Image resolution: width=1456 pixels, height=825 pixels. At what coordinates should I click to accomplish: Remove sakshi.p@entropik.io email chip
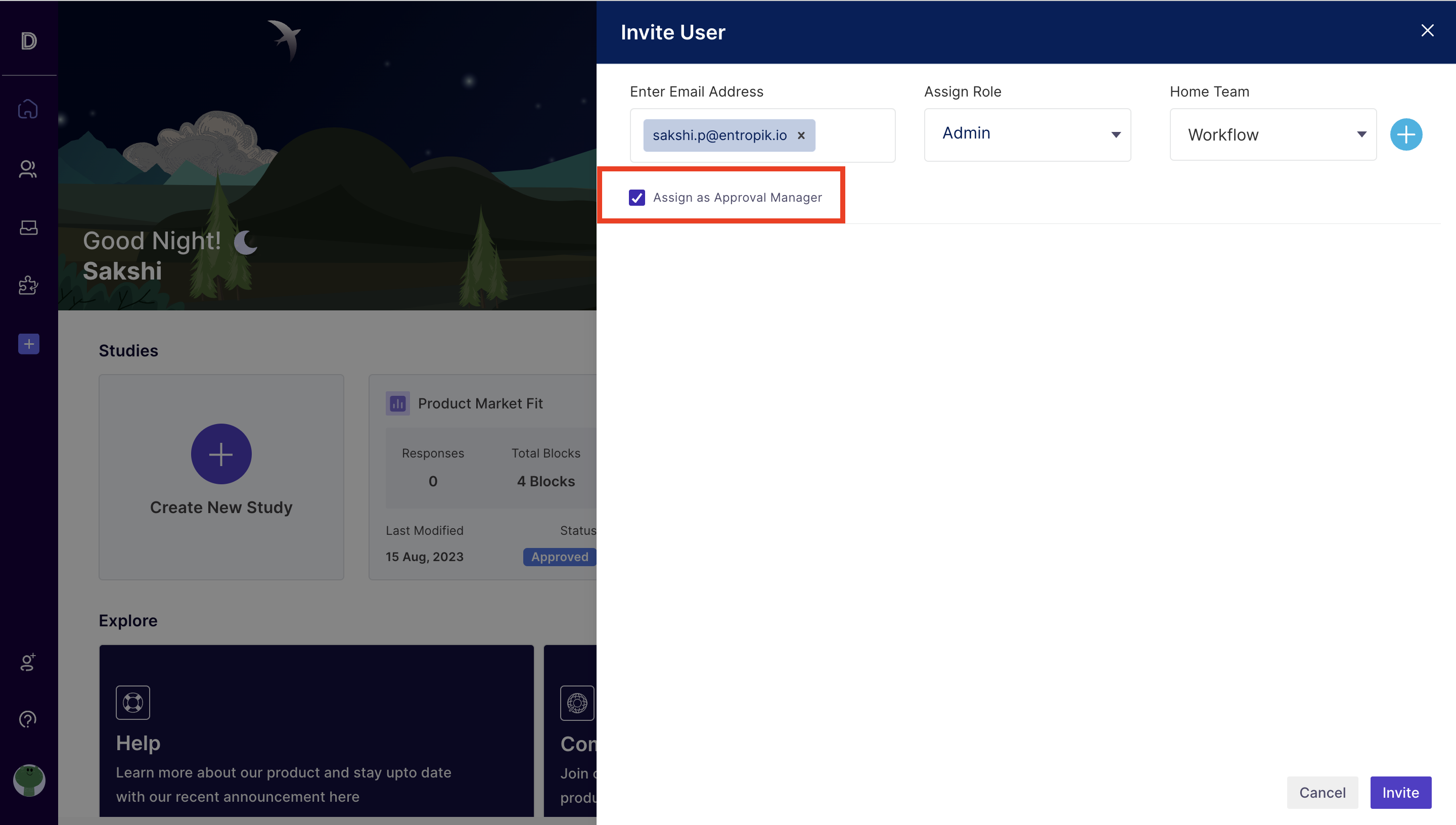[801, 135]
